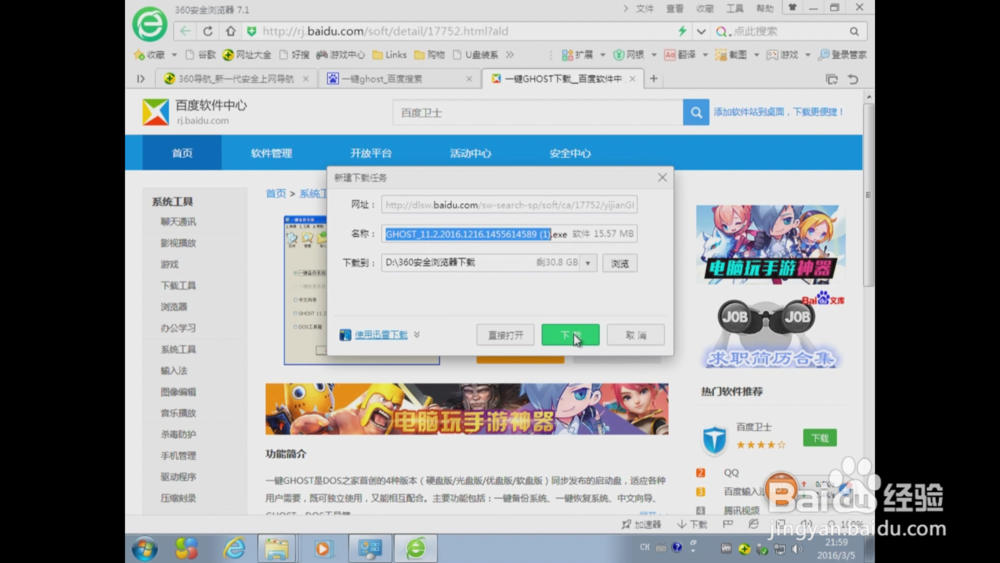
Task: Switch to the 360导航 tab
Action: click(236, 78)
